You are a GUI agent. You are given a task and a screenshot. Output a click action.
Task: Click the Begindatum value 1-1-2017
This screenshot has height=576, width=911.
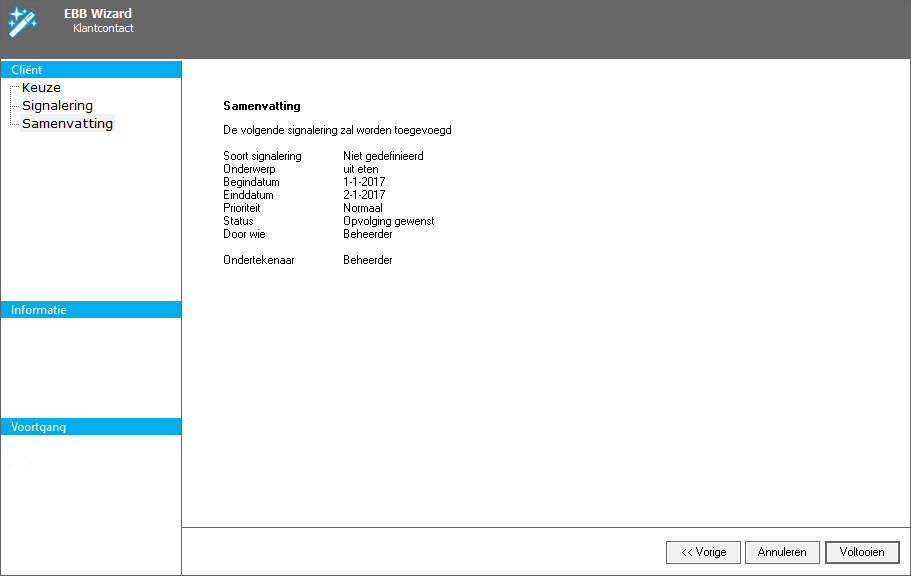364,182
